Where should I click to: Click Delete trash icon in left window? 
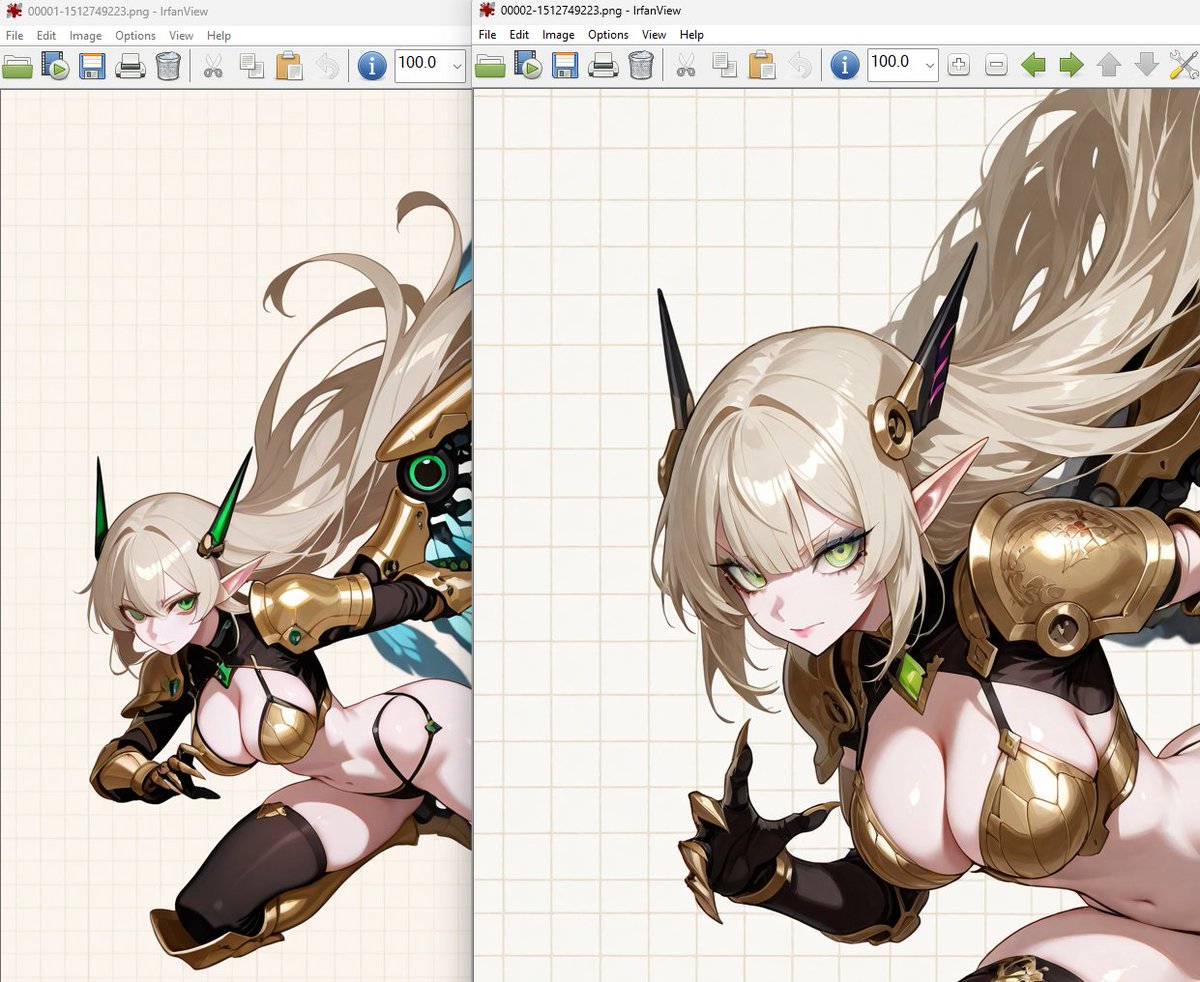168,67
